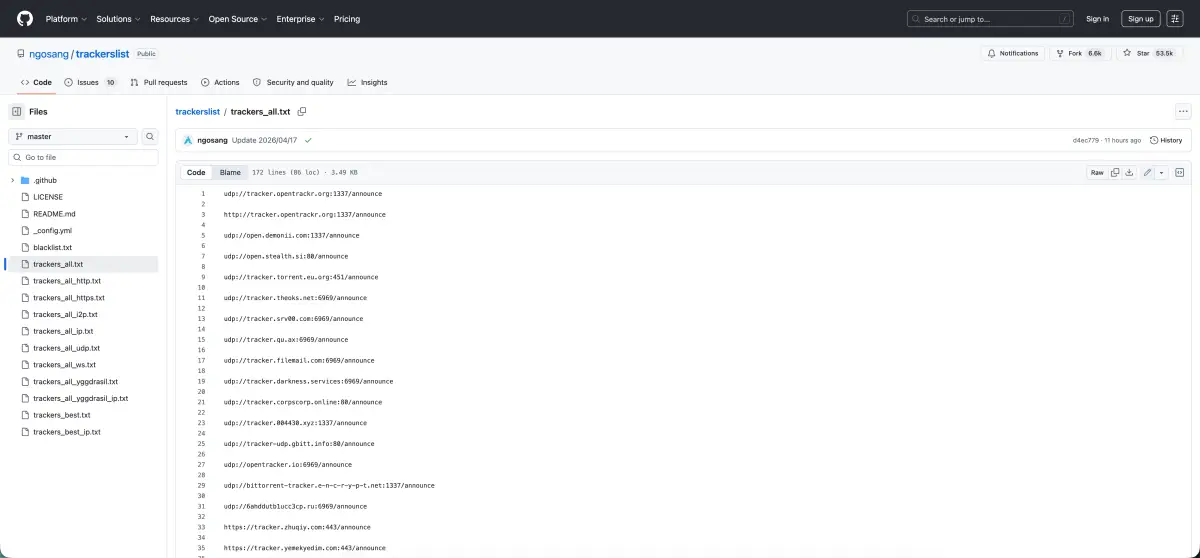
Task: Open the Issues tab
Action: tap(90, 82)
